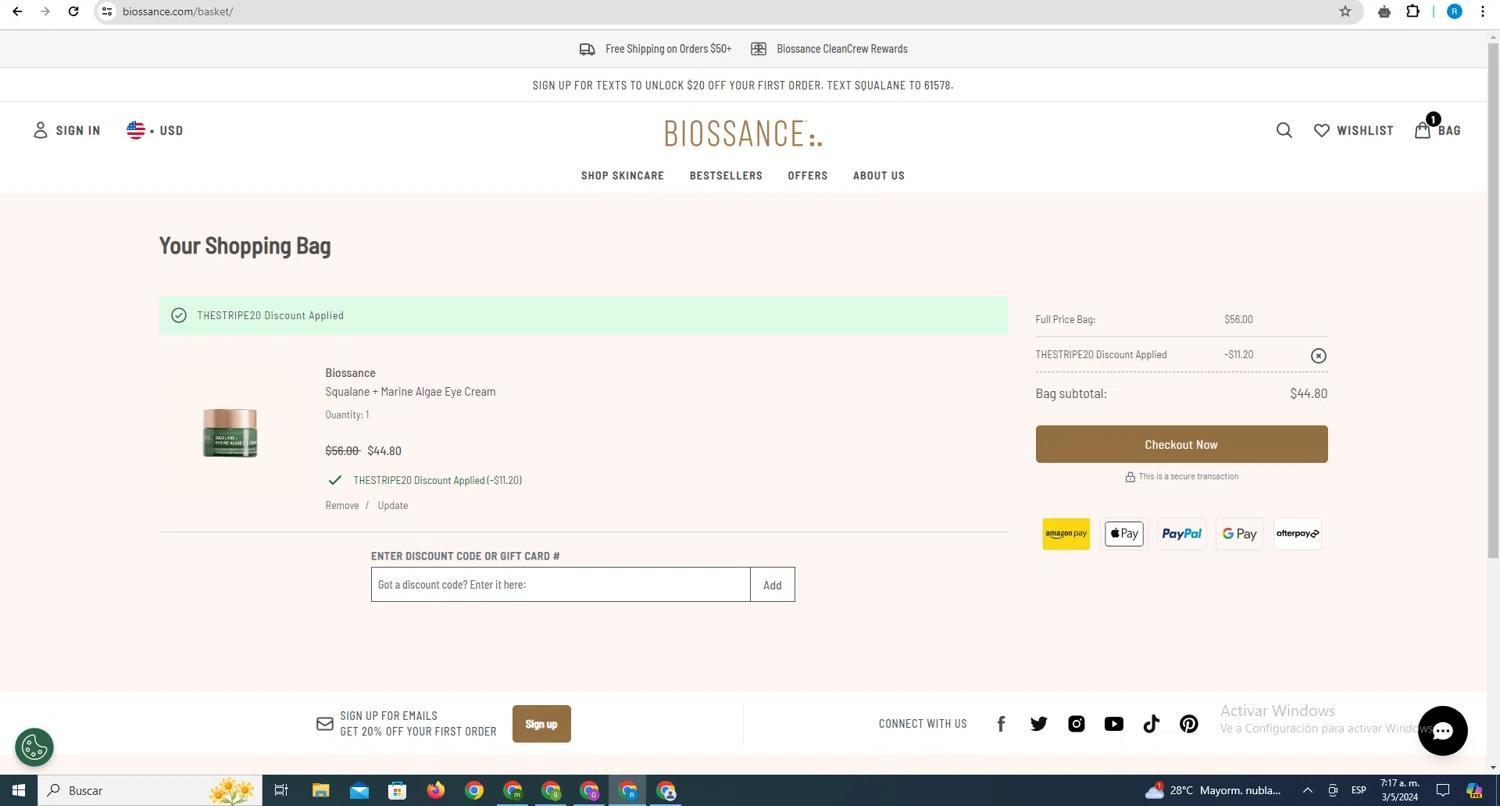
Task: Open Task View on taskbar
Action: pos(281,790)
